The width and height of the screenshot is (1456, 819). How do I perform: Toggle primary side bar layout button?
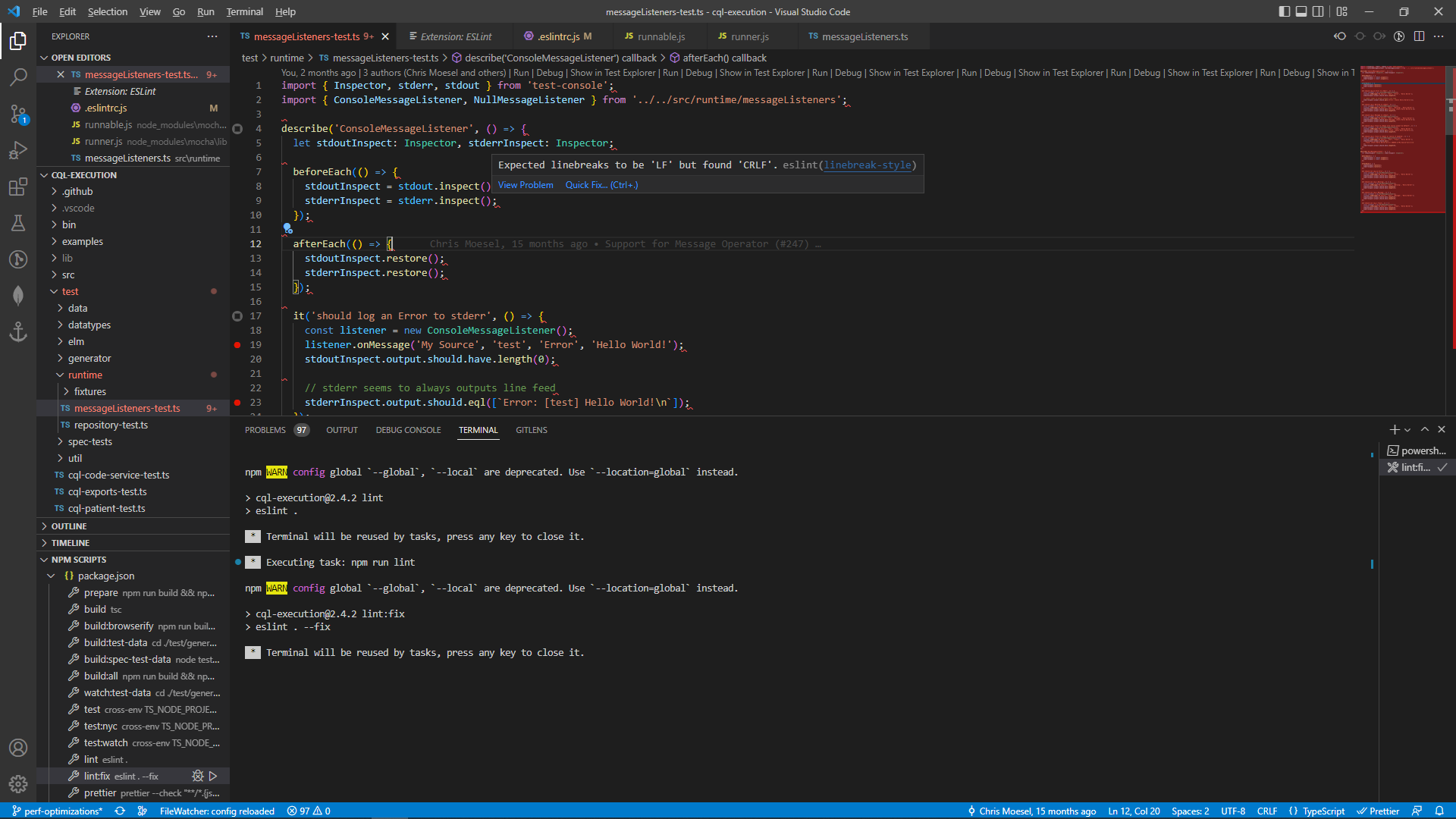click(x=1284, y=11)
